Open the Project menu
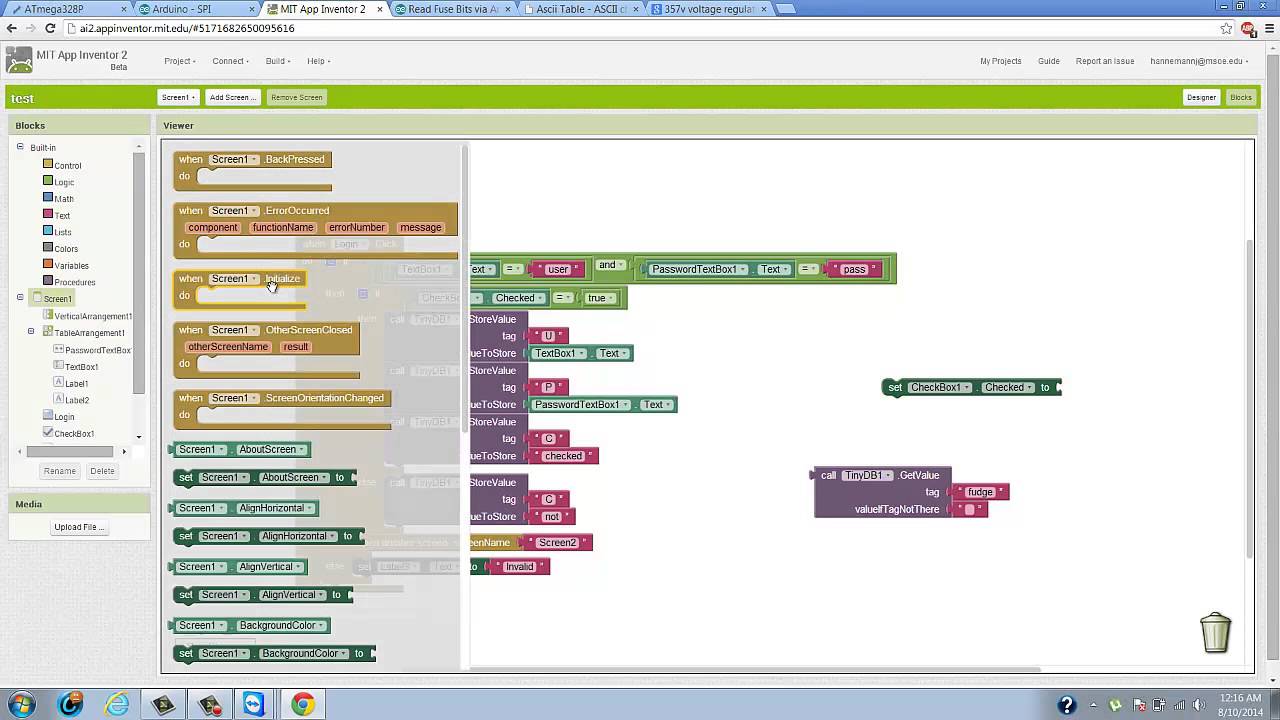 coord(179,61)
